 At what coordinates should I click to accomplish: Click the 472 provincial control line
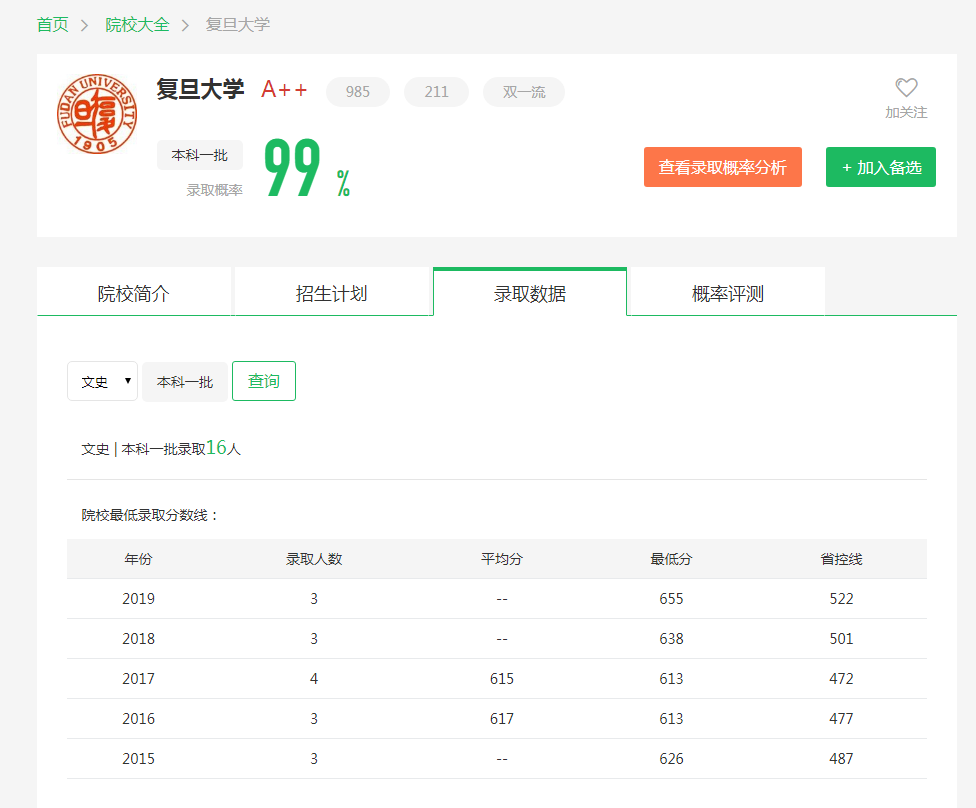pyautogui.click(x=841, y=679)
